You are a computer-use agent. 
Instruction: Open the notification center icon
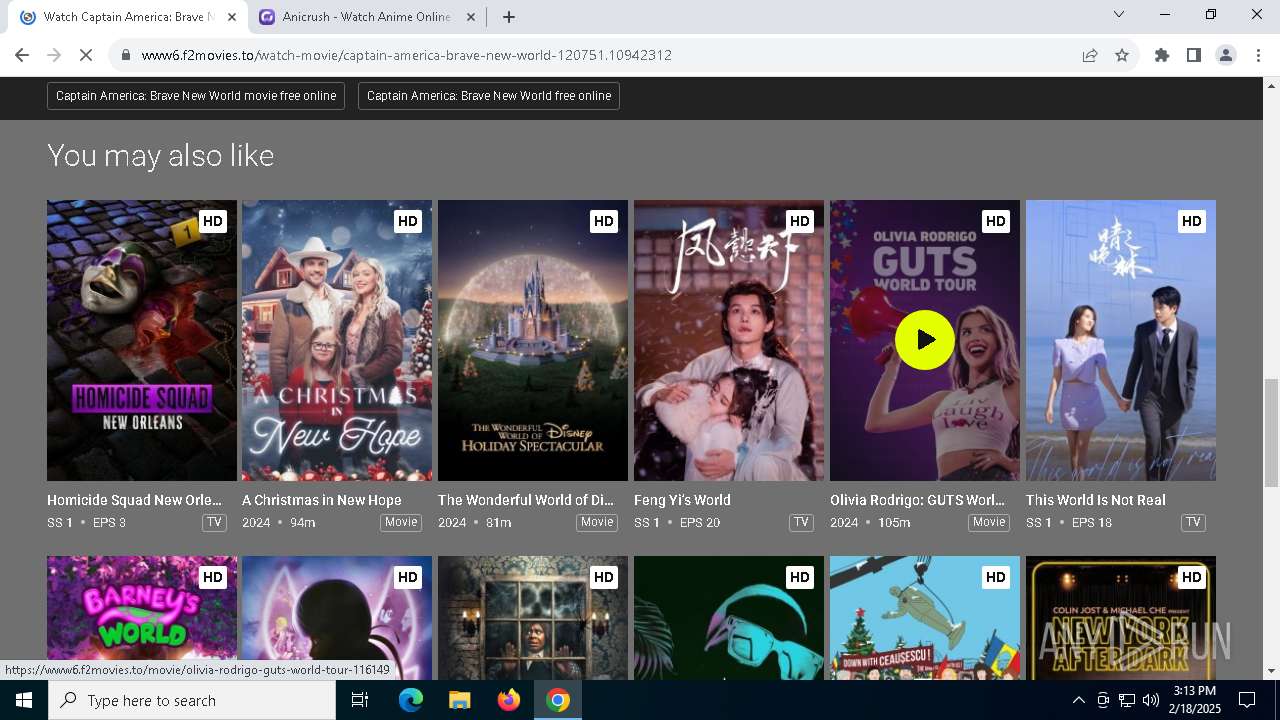1247,700
